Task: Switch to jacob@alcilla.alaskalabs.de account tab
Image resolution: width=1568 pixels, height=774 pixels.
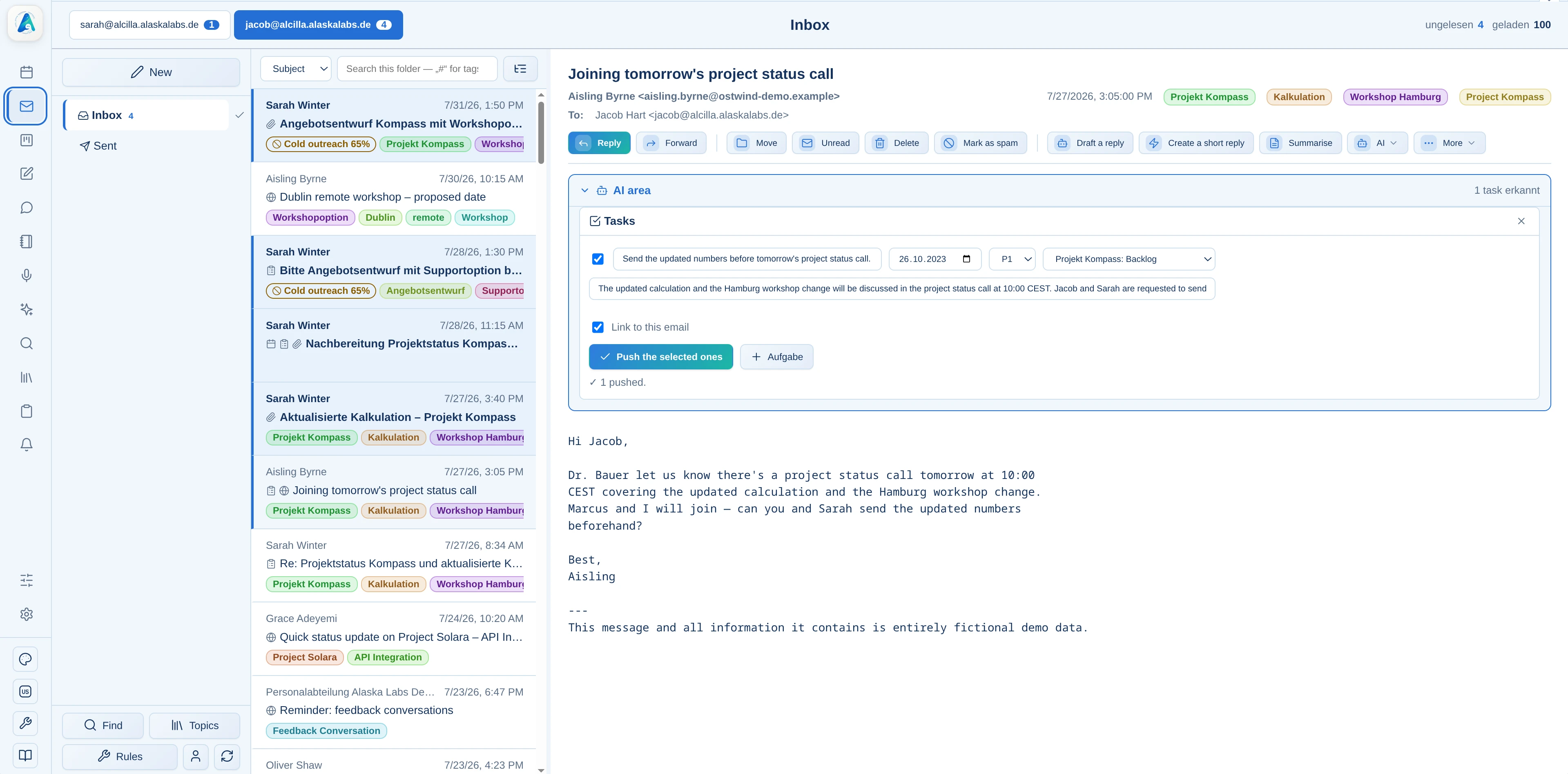Action: coord(318,25)
